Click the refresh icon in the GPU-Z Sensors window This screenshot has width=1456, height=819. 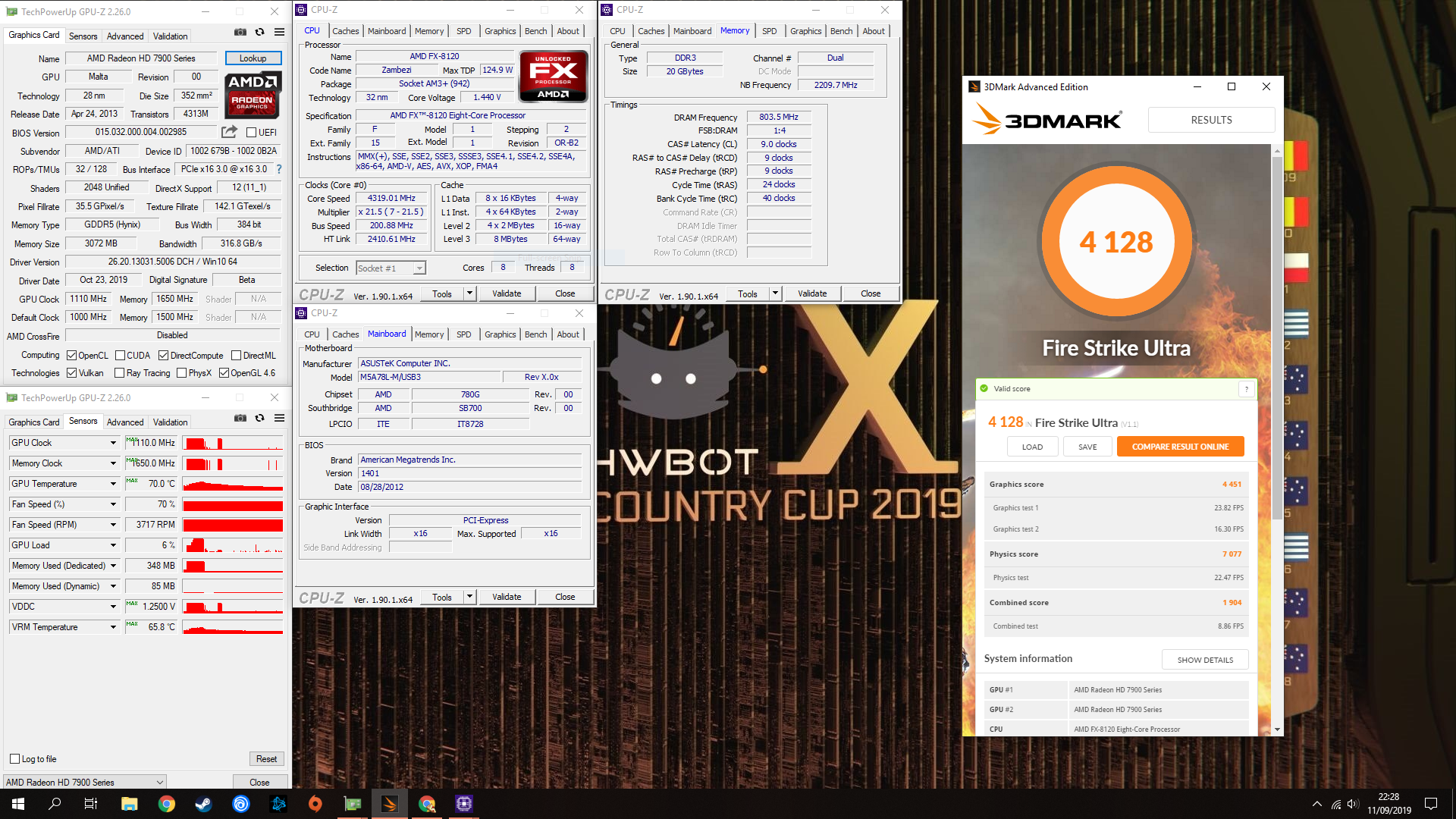pos(260,419)
